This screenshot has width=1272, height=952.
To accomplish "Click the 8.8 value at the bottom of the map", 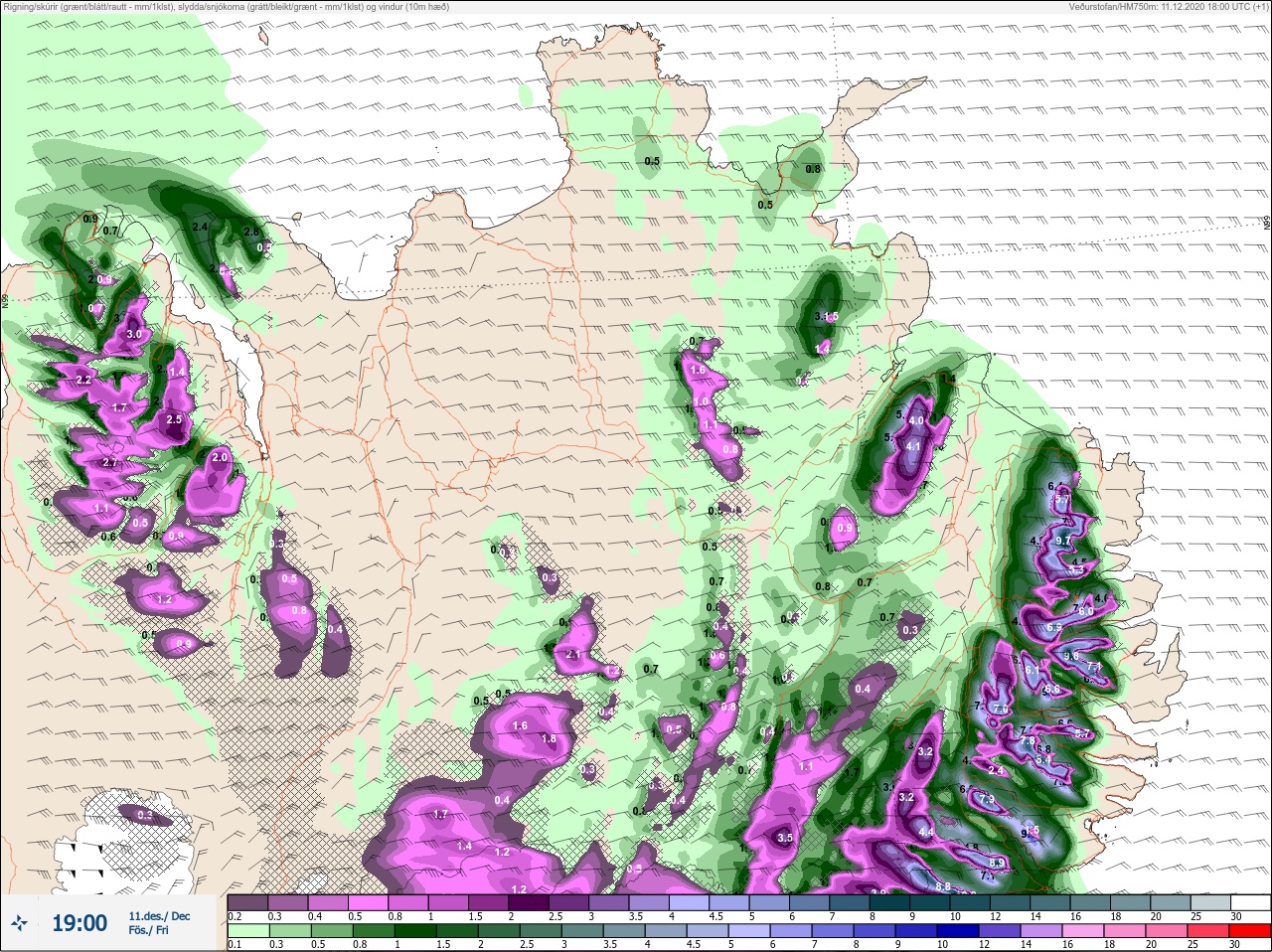I will (x=943, y=886).
